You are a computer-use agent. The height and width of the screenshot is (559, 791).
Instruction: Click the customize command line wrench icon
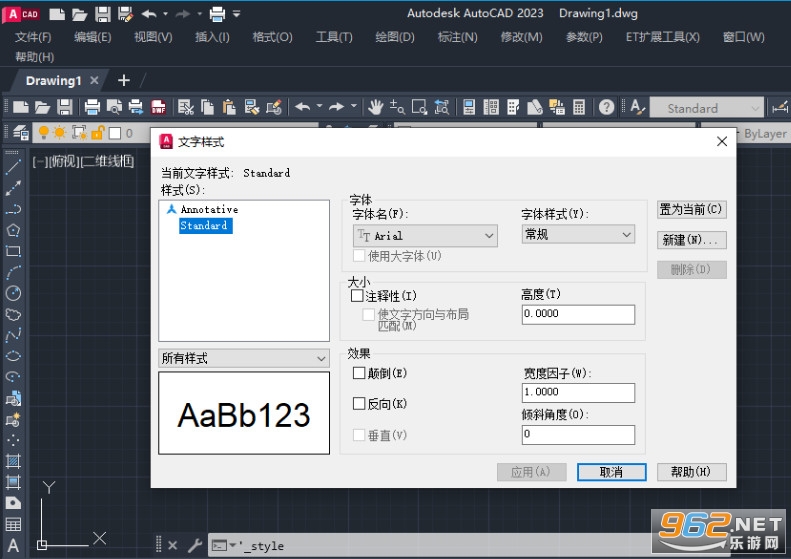195,545
